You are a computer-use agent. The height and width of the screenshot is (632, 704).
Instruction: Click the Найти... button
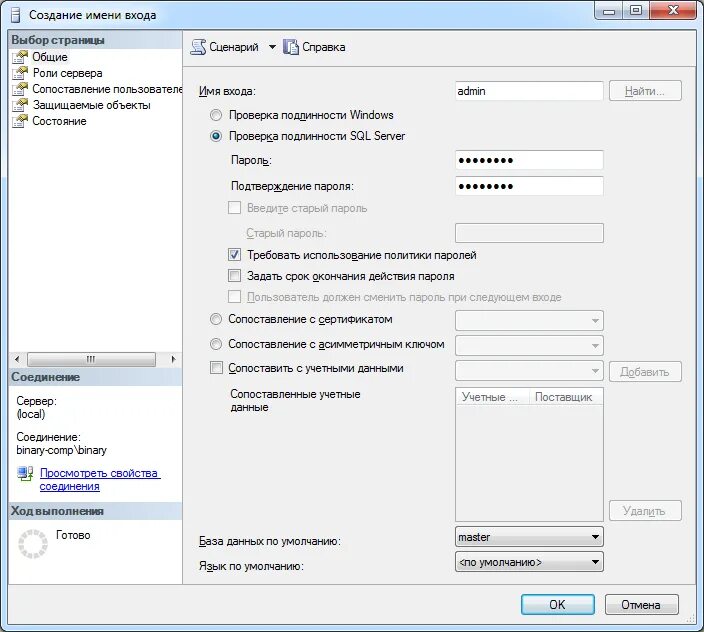tap(645, 91)
